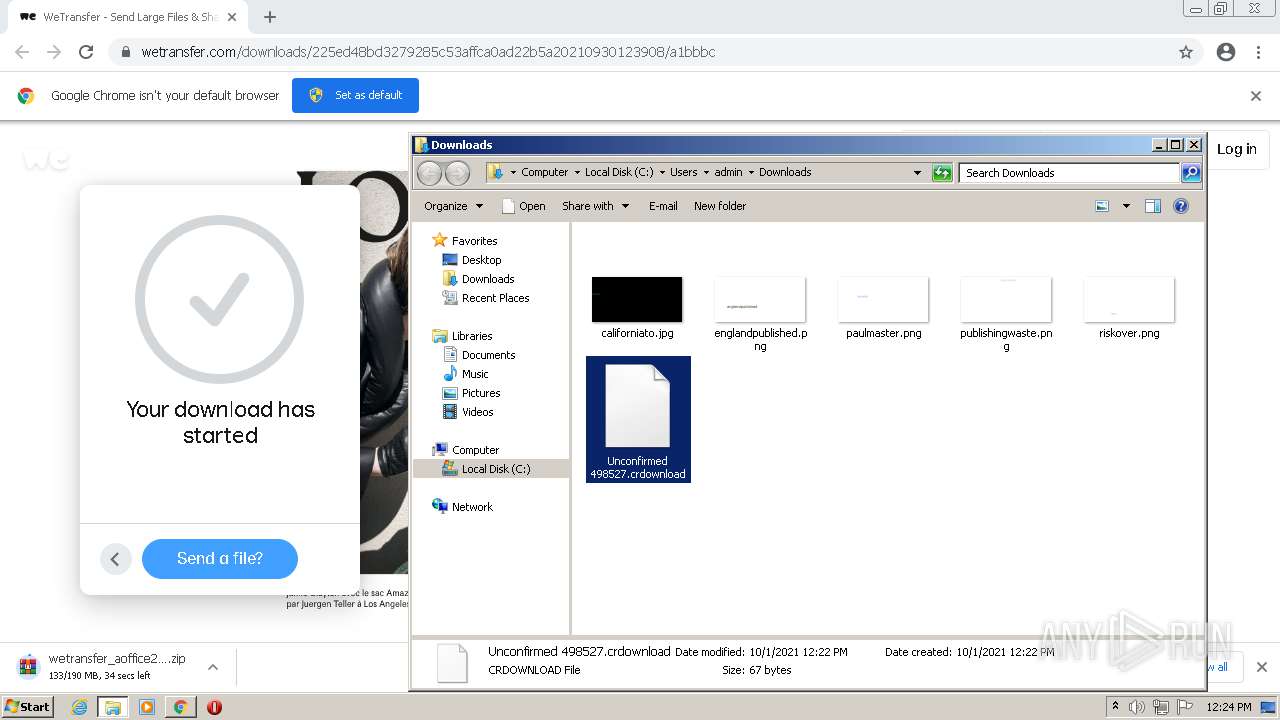This screenshot has width=1280, height=720.
Task: Click Chrome's back navigation arrow
Action: coord(22,52)
